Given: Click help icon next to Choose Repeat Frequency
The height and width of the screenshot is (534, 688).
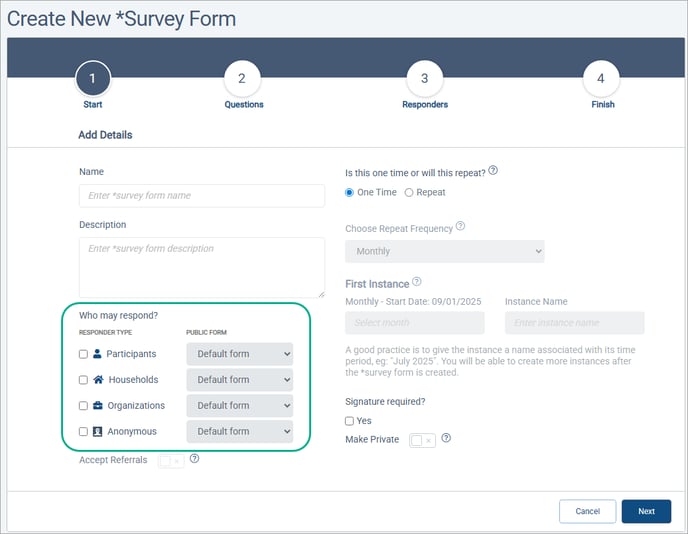Looking at the screenshot, I should click(x=460, y=226).
